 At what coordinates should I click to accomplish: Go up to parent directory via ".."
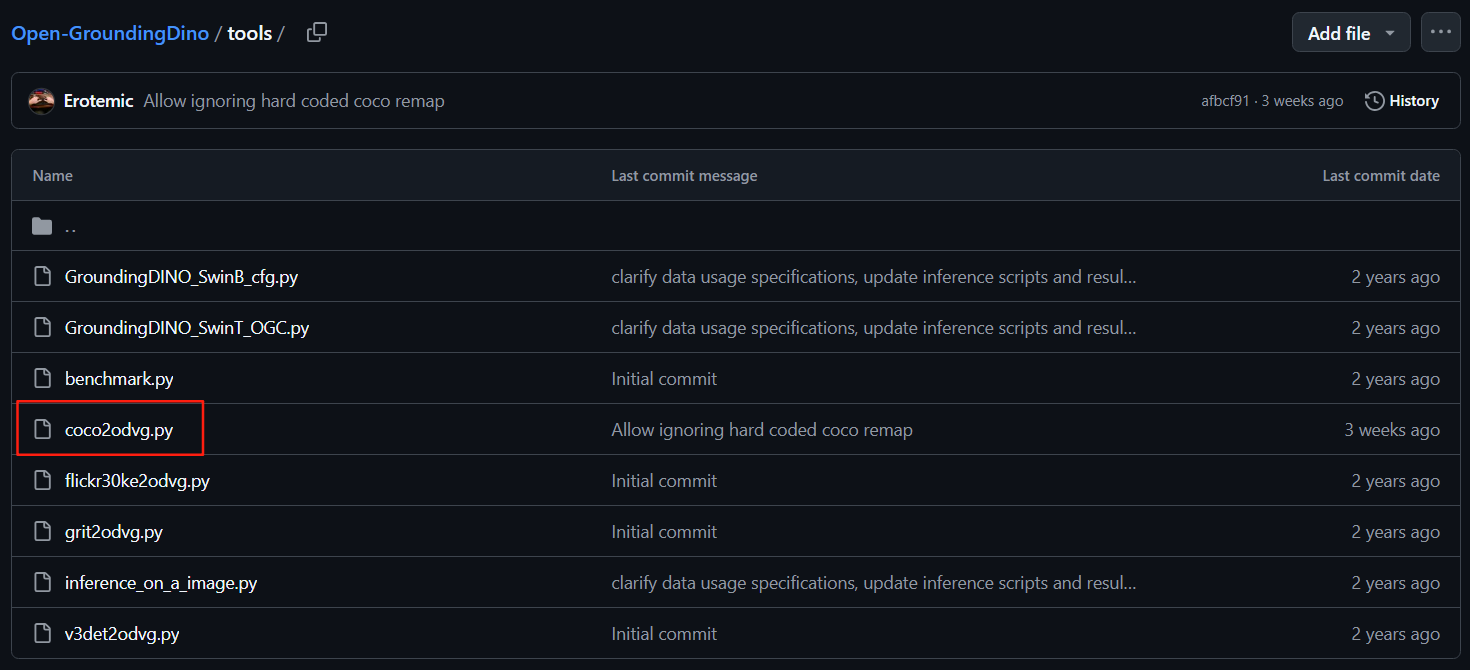pyautogui.click(x=70, y=226)
